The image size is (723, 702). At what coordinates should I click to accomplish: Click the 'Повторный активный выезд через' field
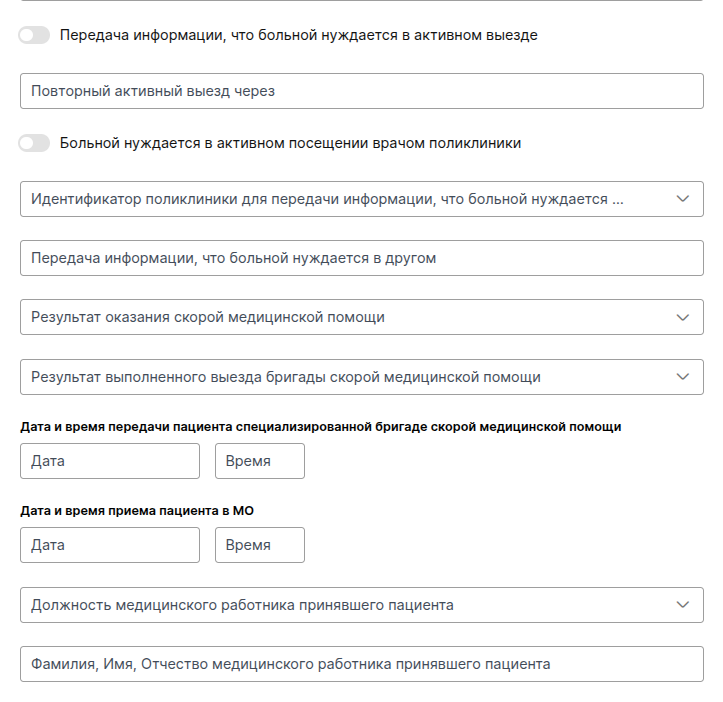point(361,91)
